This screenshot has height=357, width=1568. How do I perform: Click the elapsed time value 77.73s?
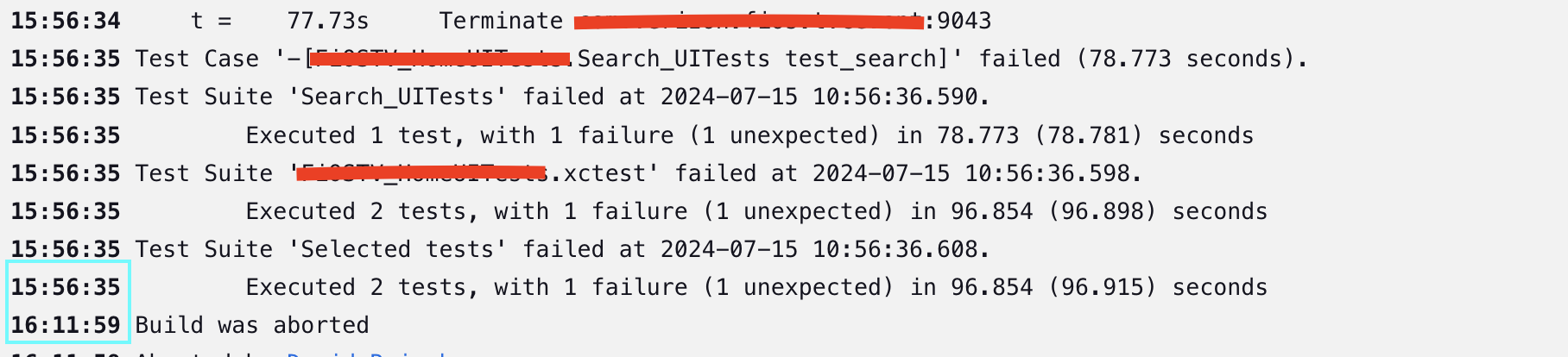tap(328, 21)
